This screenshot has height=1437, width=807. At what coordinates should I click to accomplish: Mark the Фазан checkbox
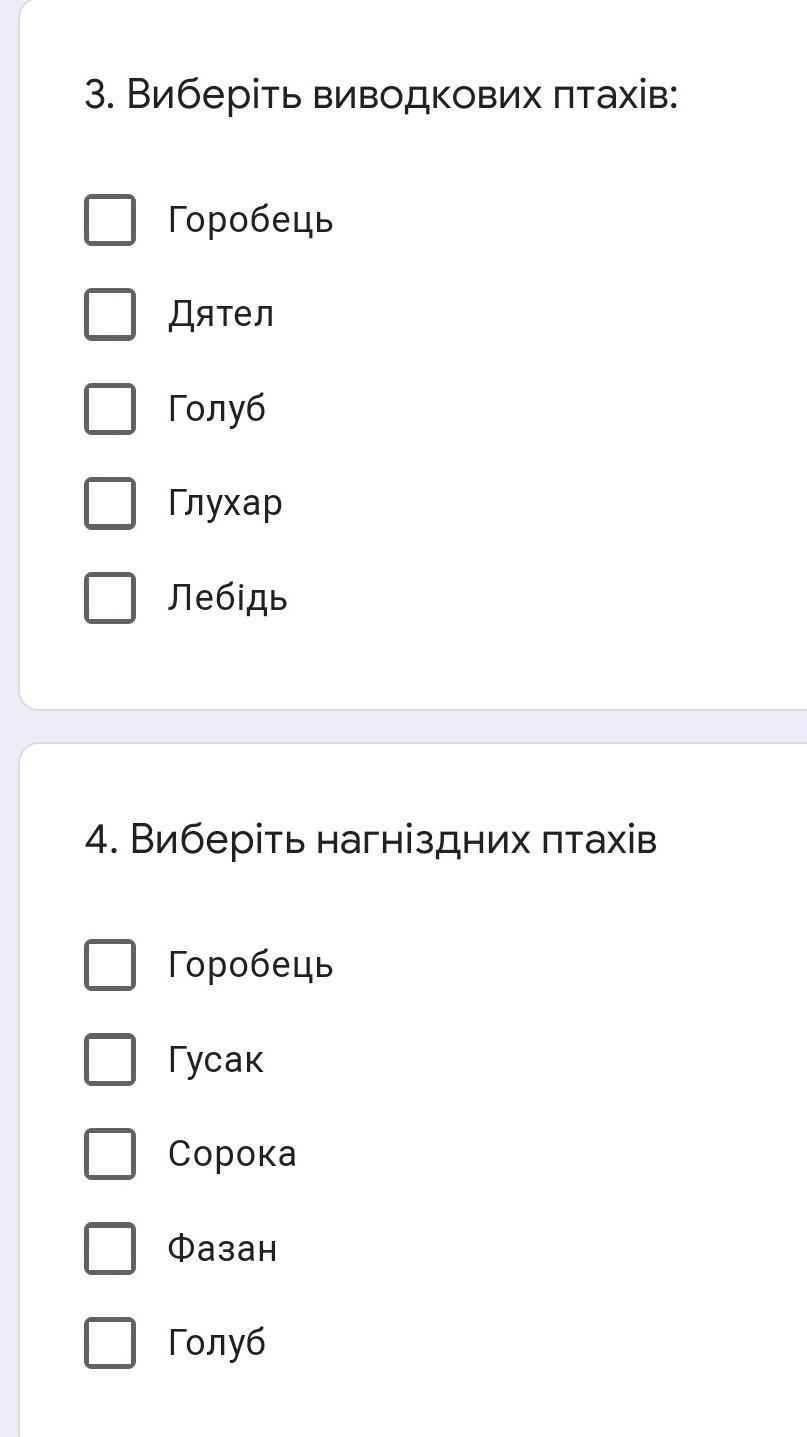[x=110, y=1248]
